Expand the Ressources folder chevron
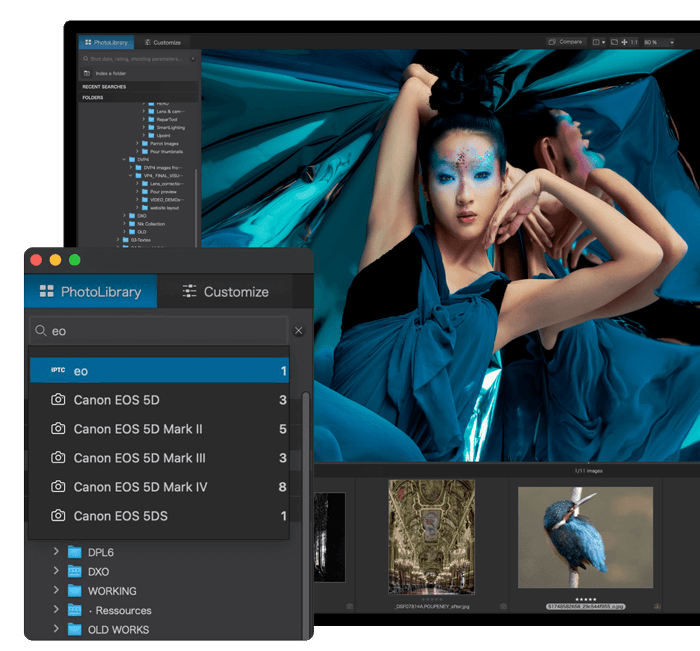700x651 pixels. [x=56, y=609]
